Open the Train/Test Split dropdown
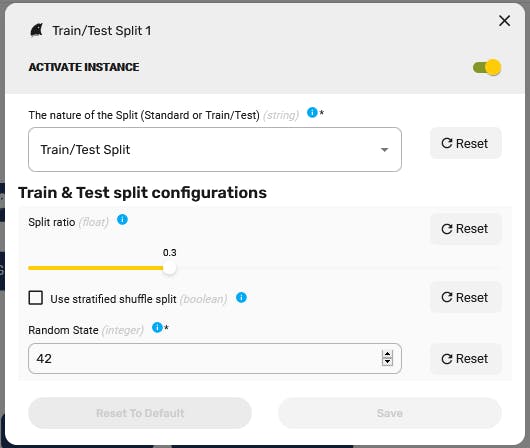Screen dimensions: 530x448 pos(215,149)
